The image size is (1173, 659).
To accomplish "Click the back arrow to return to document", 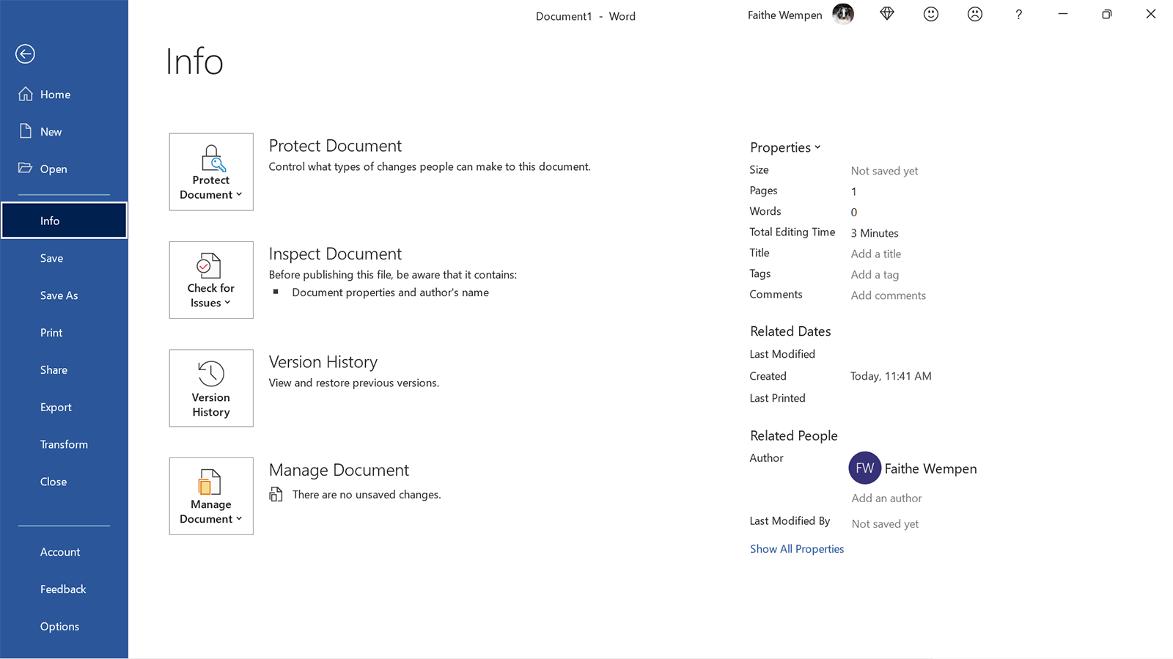I will [25, 54].
